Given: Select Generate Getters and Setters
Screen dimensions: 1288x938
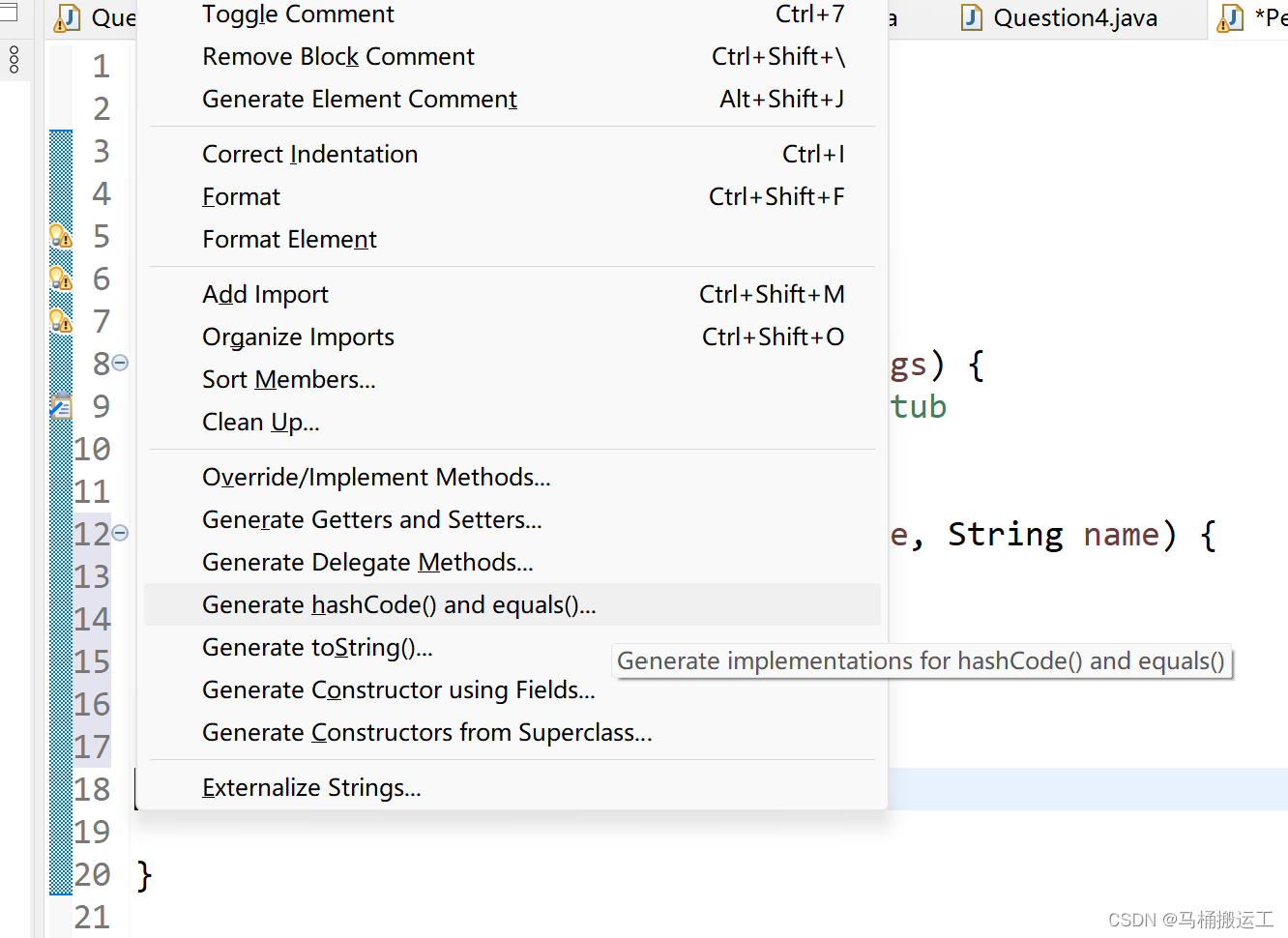Looking at the screenshot, I should [x=512, y=520].
